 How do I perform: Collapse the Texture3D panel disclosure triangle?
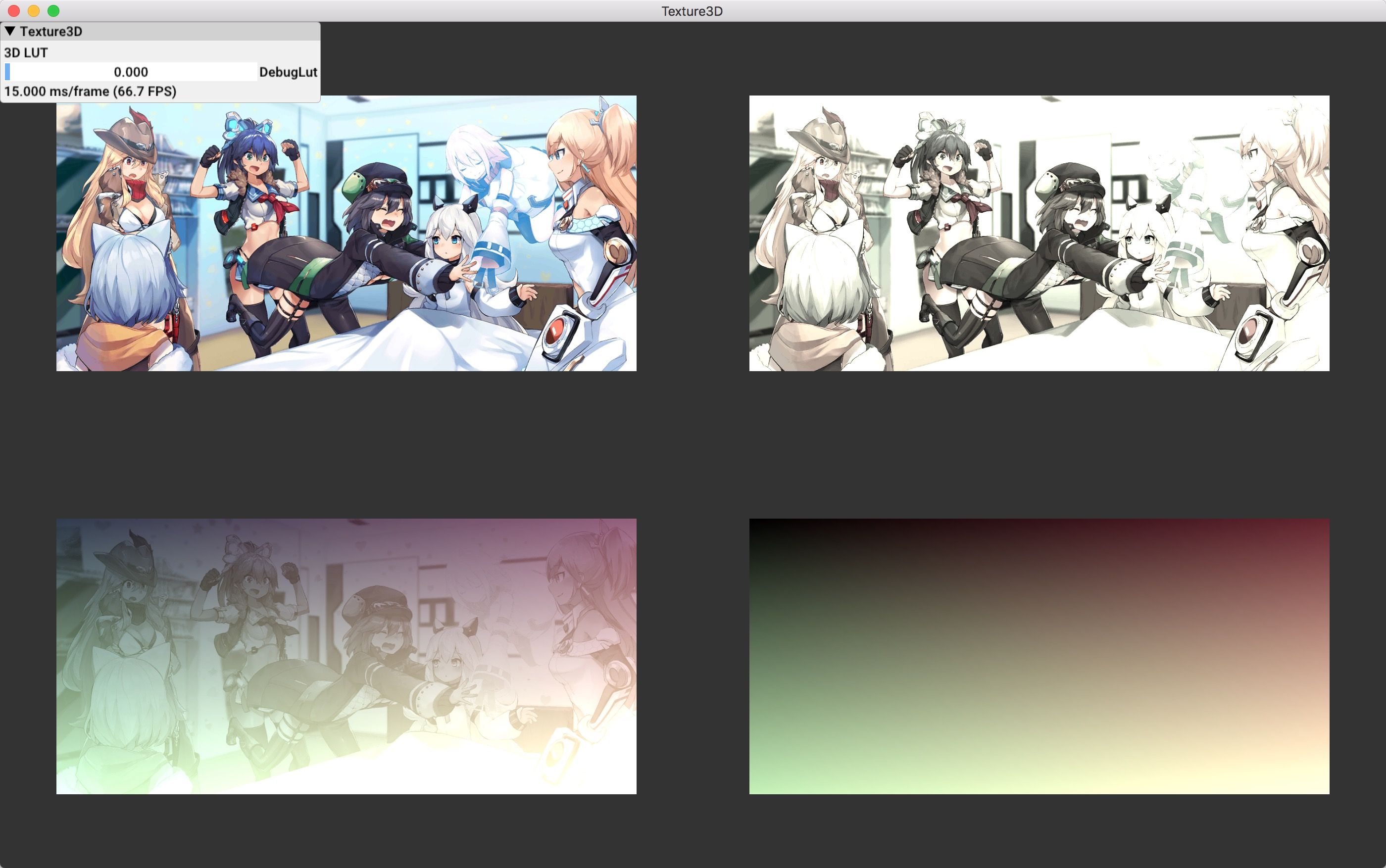click(10, 31)
